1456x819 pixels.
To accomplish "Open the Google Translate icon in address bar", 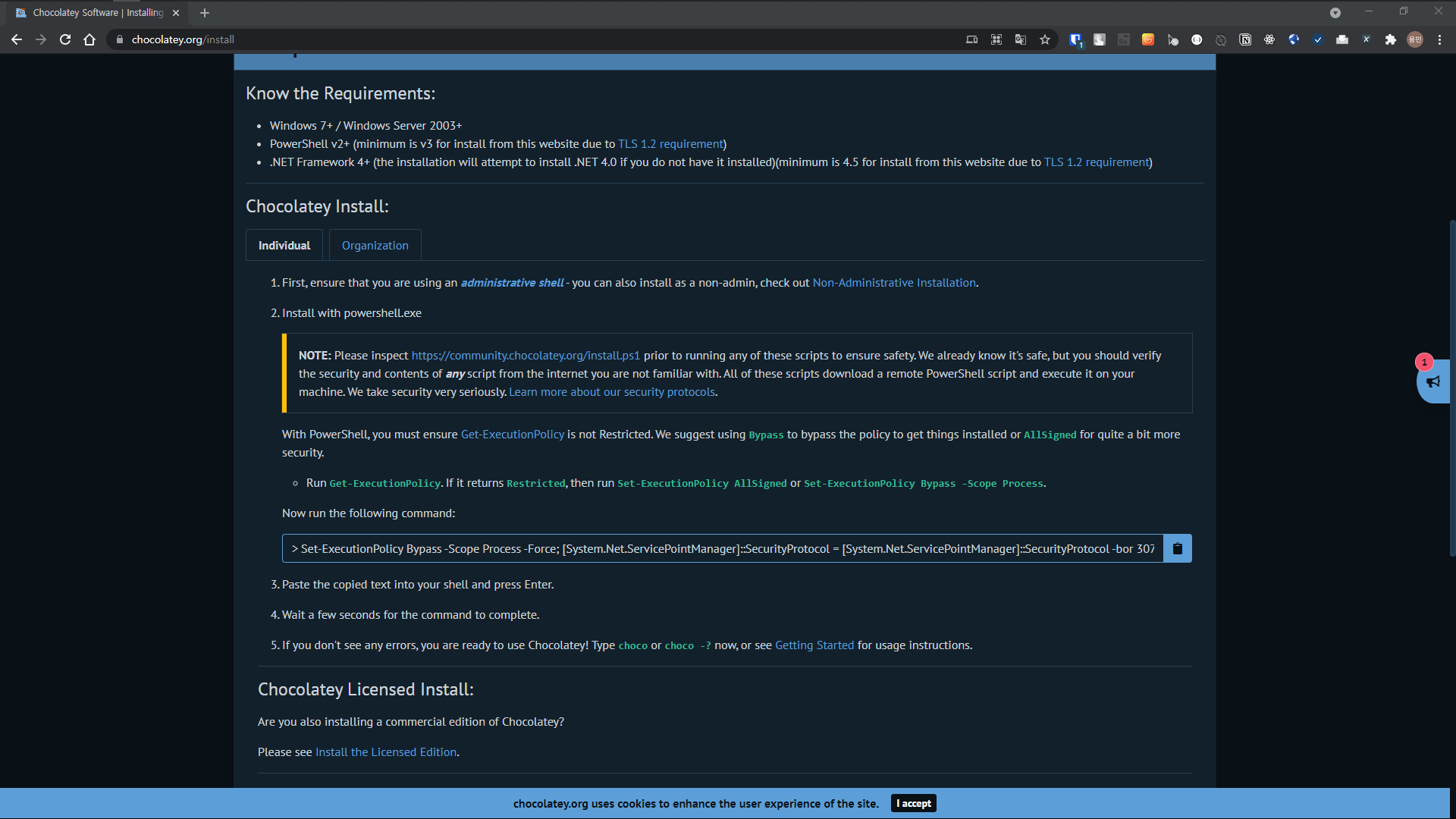I will pyautogui.click(x=1021, y=39).
